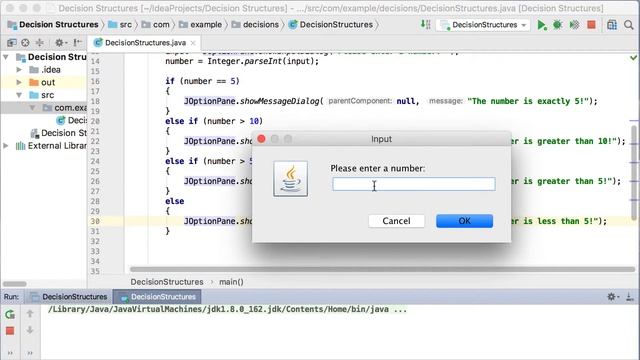Click project view mode icon
This screenshot has height=360, width=640.
coord(11,42)
